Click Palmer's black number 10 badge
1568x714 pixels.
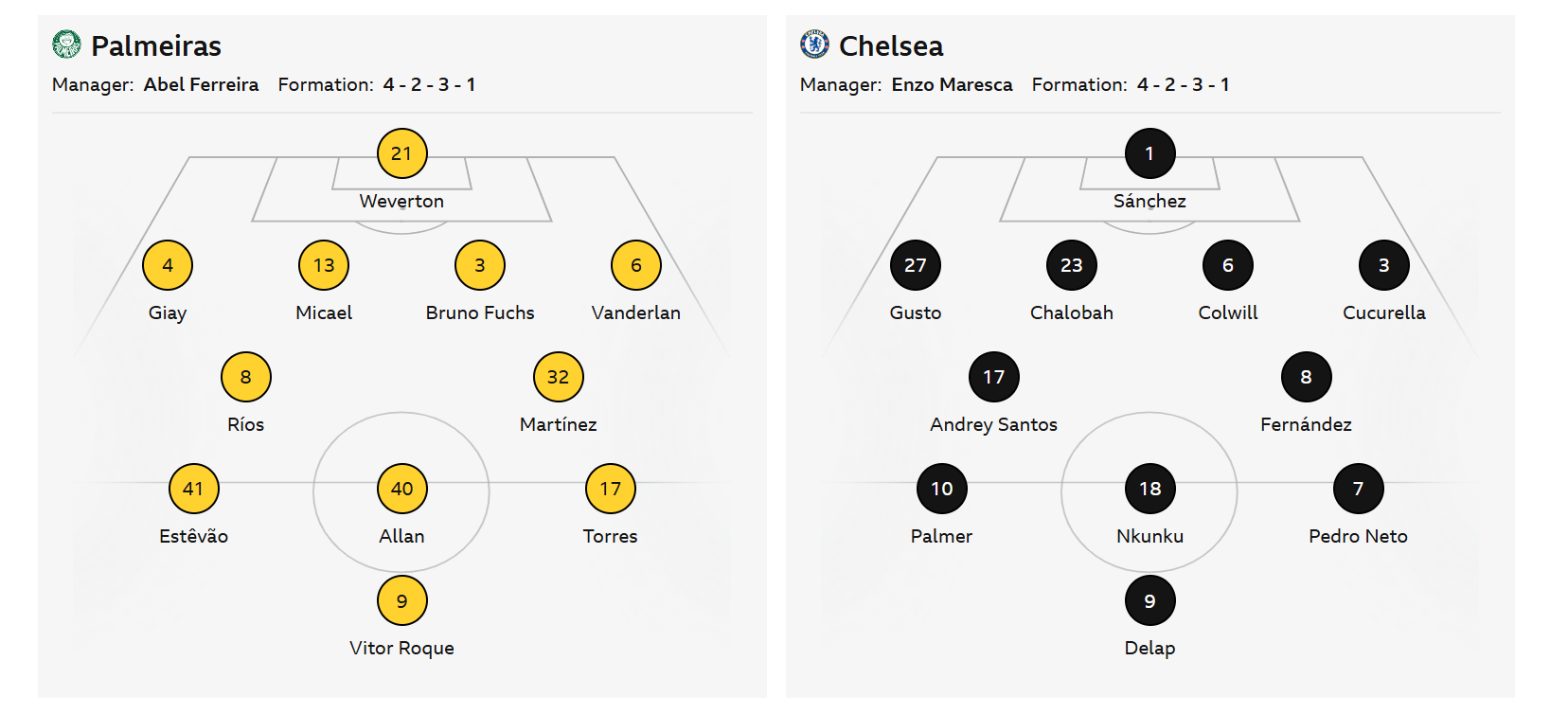(x=941, y=489)
